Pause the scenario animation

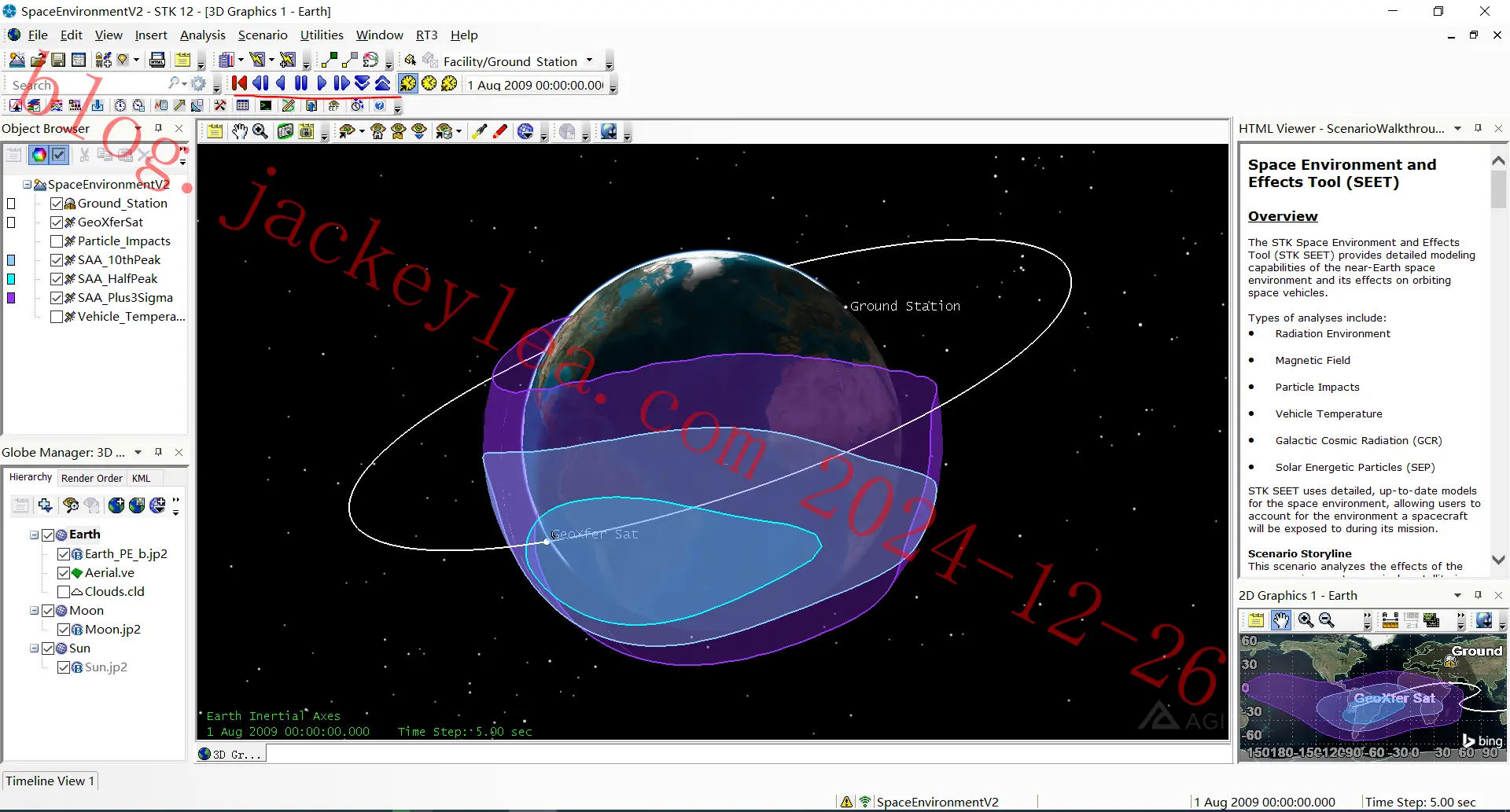click(x=301, y=83)
